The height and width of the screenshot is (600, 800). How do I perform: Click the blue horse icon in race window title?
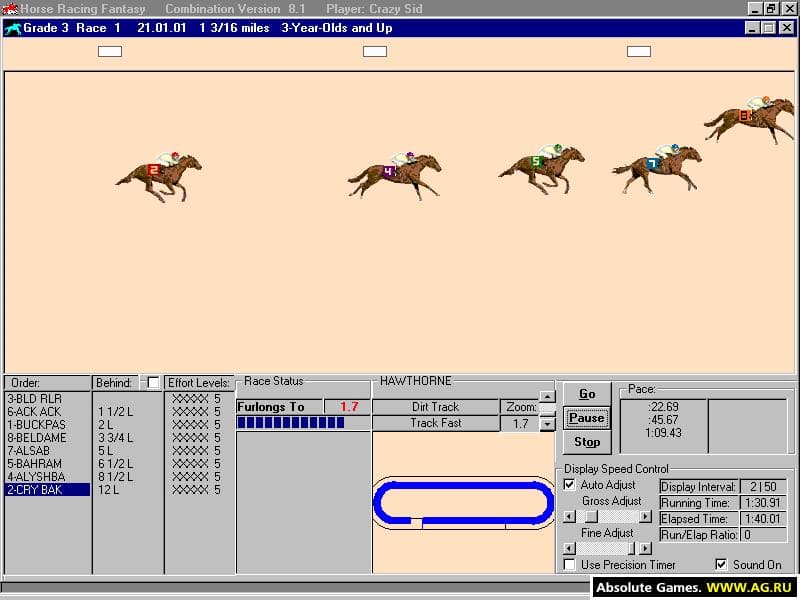[x=13, y=28]
